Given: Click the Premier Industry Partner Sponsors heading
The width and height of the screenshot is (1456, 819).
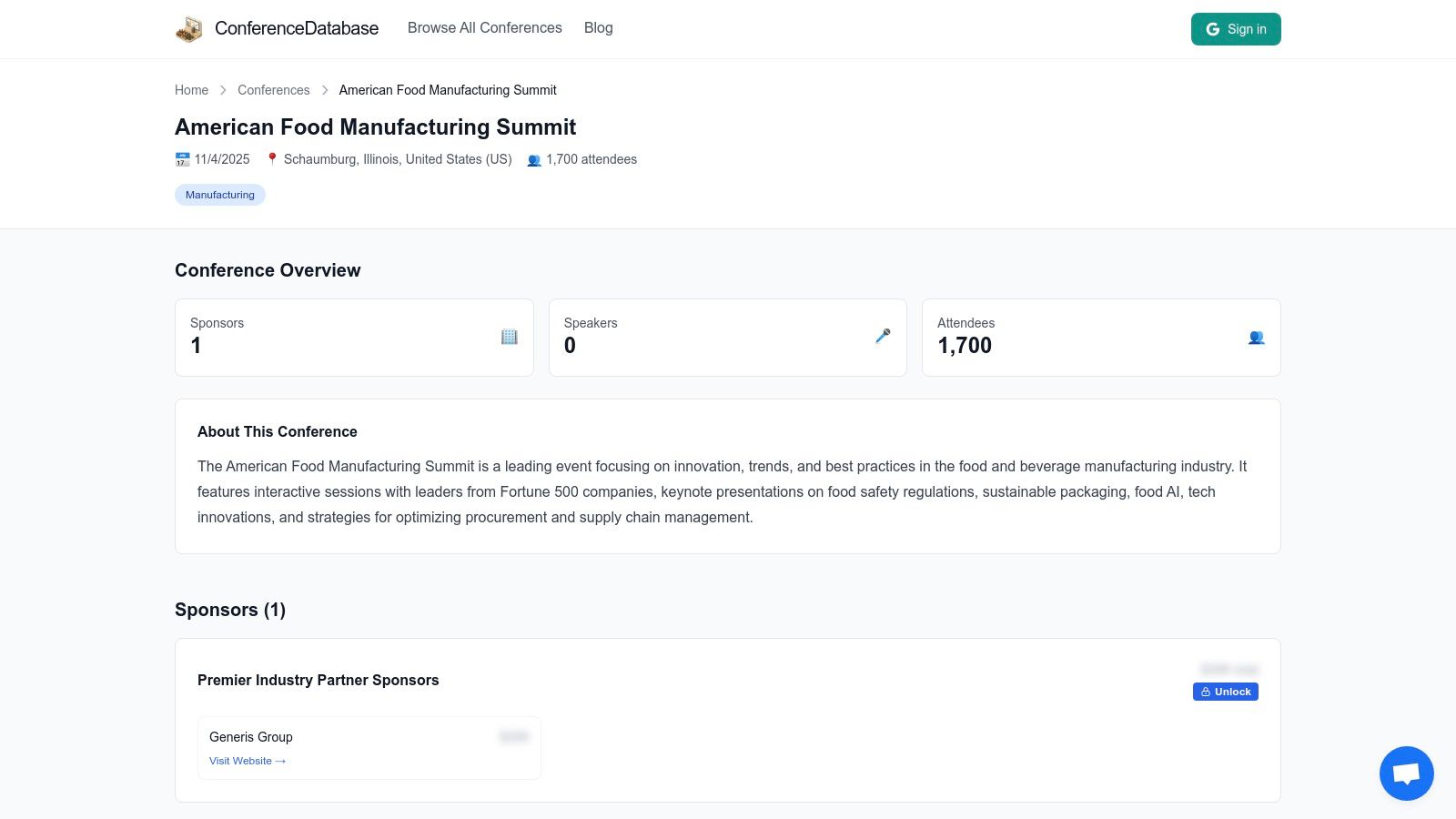Looking at the screenshot, I should pos(318,680).
